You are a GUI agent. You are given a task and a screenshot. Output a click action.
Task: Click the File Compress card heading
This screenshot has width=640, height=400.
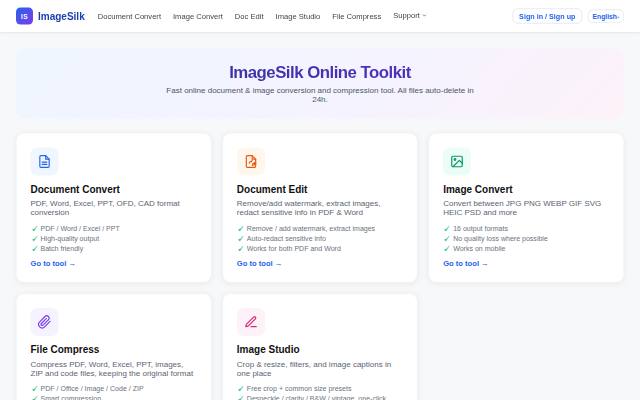coord(64,349)
